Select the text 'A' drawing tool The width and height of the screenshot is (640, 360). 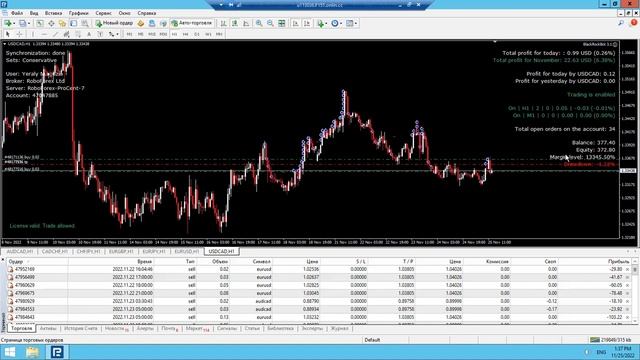(x=89, y=34)
